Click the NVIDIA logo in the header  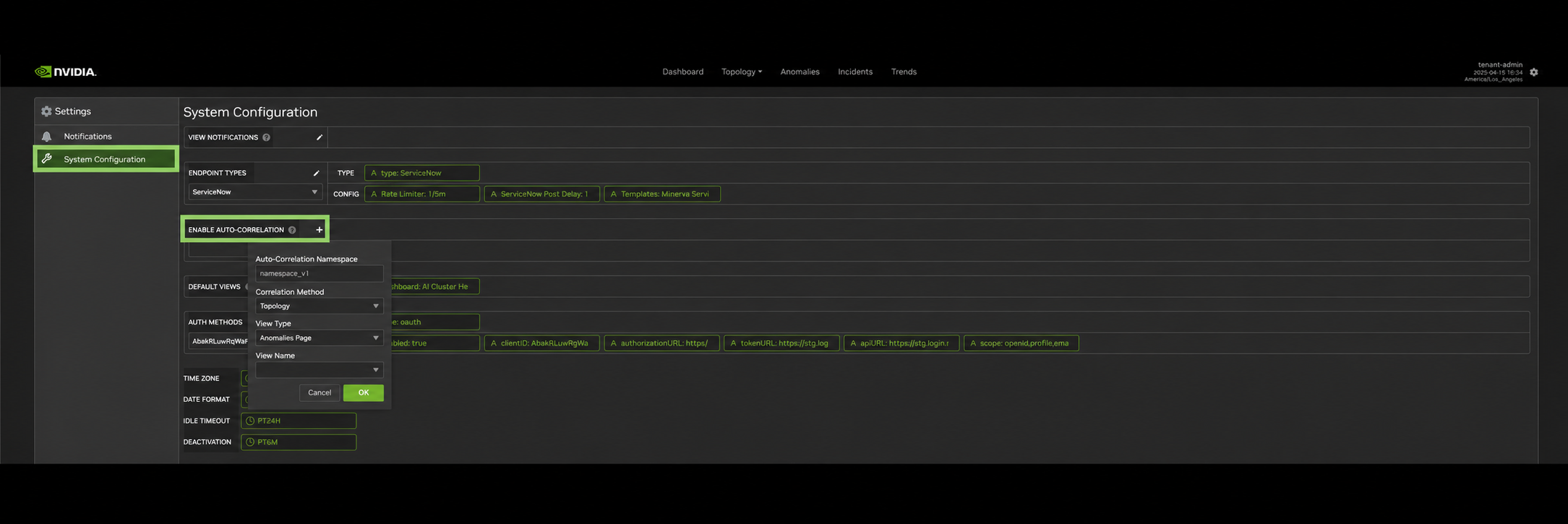(x=66, y=72)
